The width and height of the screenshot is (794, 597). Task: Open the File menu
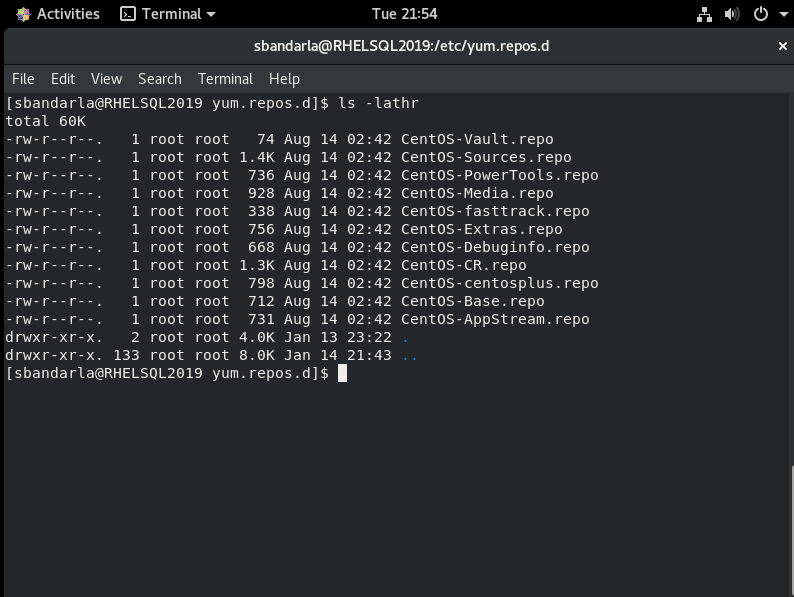(x=23, y=79)
